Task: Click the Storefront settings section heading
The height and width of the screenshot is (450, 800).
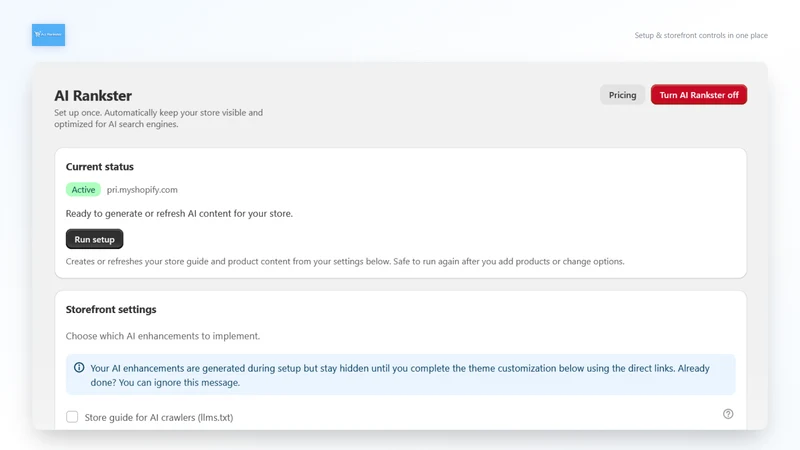Action: pos(111,309)
